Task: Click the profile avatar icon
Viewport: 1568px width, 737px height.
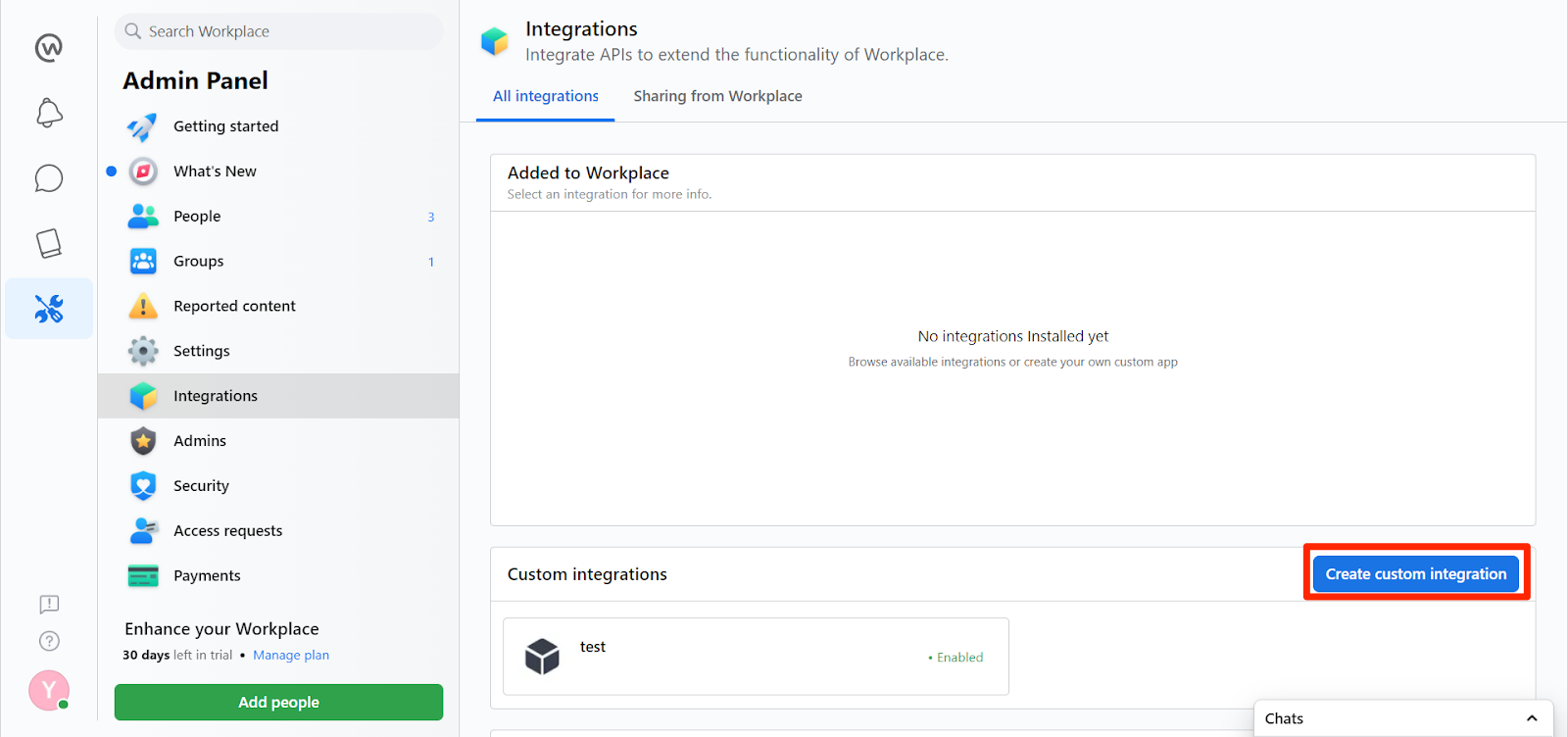Action: click(x=48, y=690)
